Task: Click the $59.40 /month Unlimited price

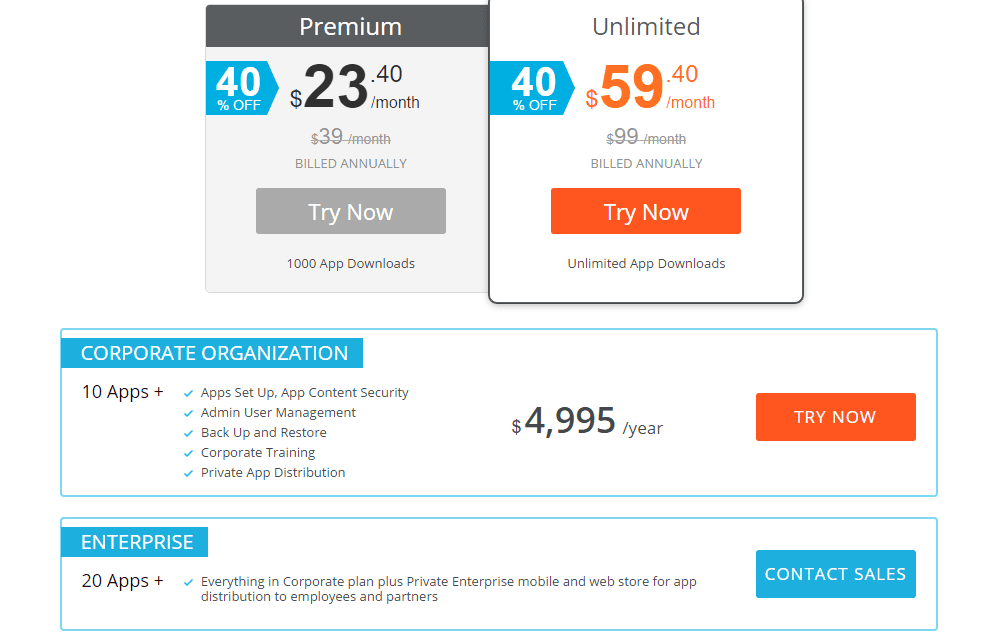Action: [x=650, y=87]
